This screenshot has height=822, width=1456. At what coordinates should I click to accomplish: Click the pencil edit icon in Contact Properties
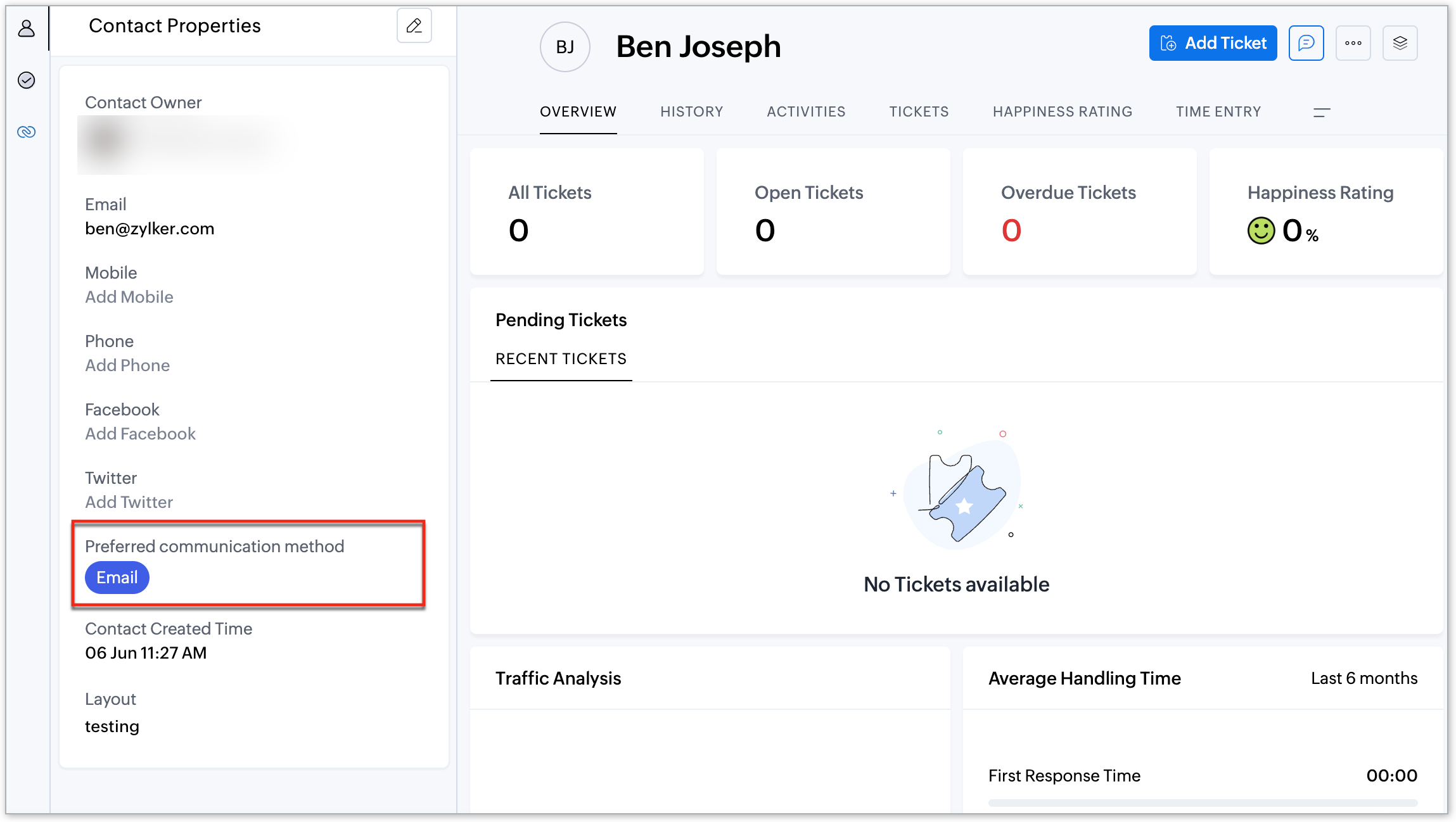(414, 26)
